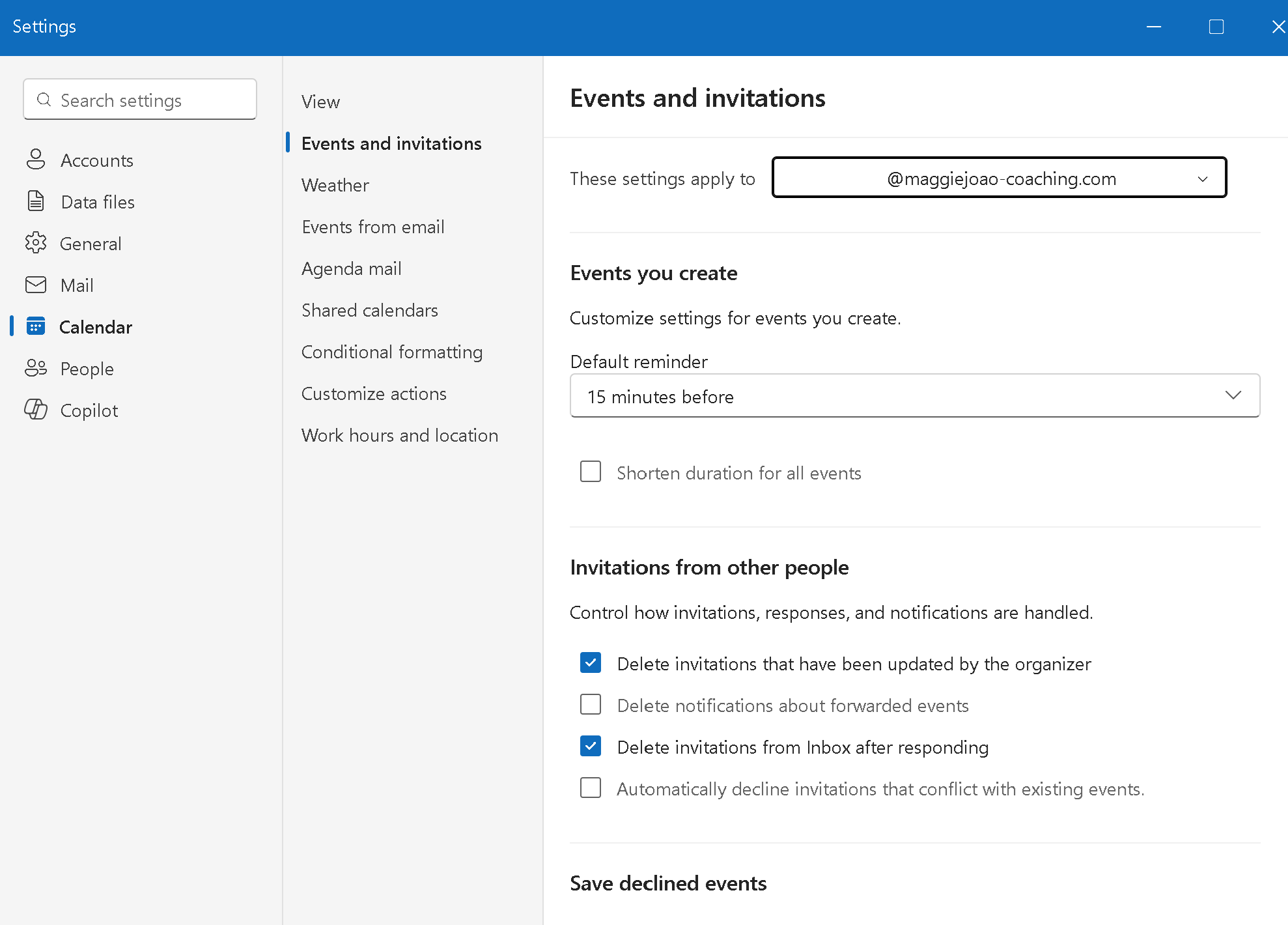Image resolution: width=1288 pixels, height=925 pixels.
Task: Click the General gear icon
Action: (36, 243)
